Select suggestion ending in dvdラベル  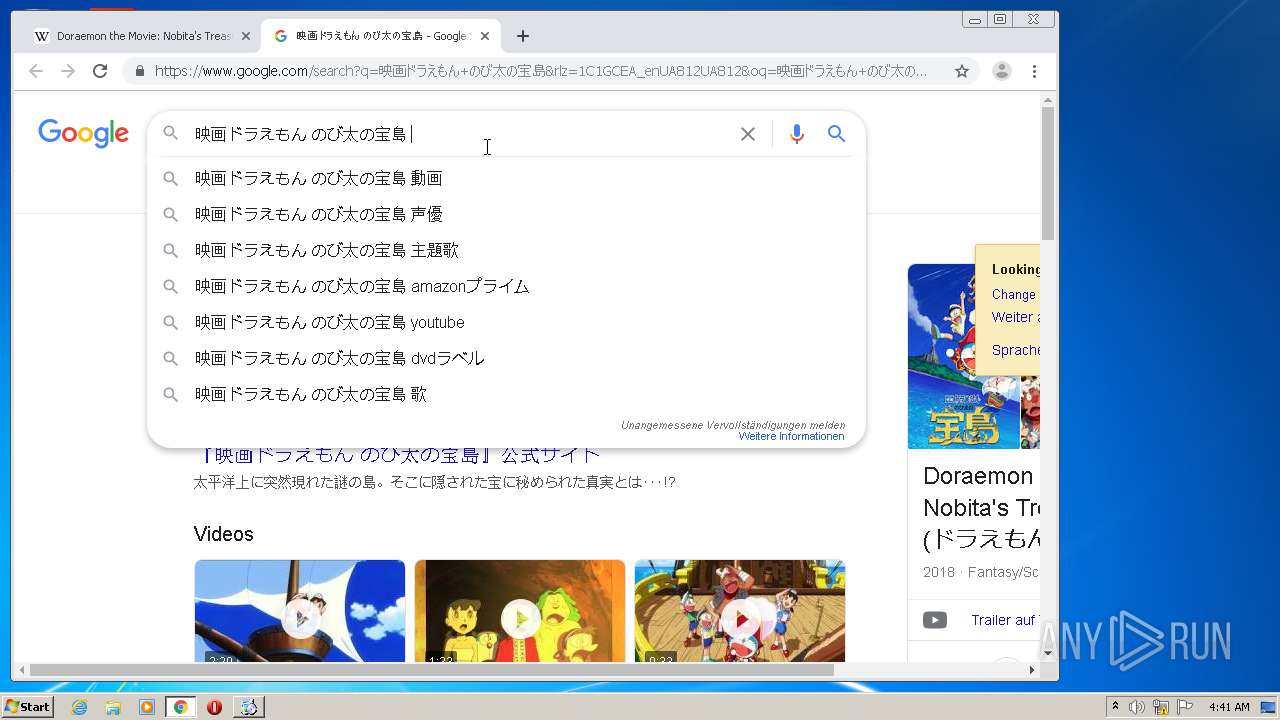click(505, 358)
